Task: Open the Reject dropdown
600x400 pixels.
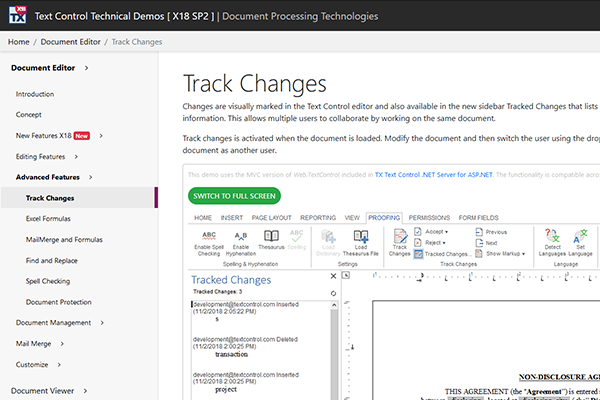Action: pos(430,243)
